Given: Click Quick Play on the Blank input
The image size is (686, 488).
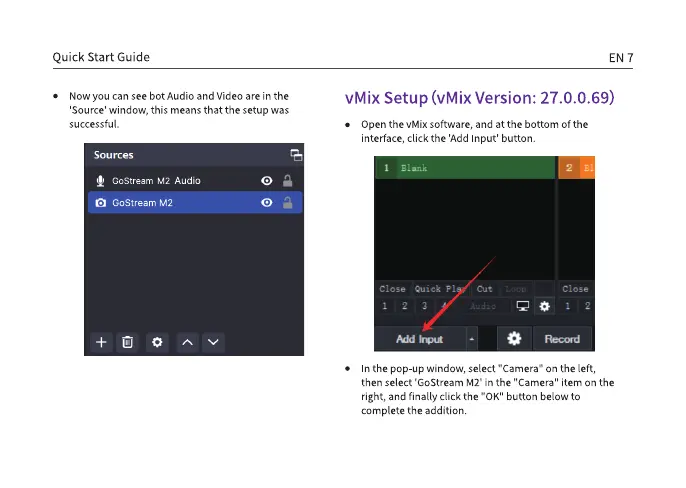Looking at the screenshot, I should click(x=441, y=289).
